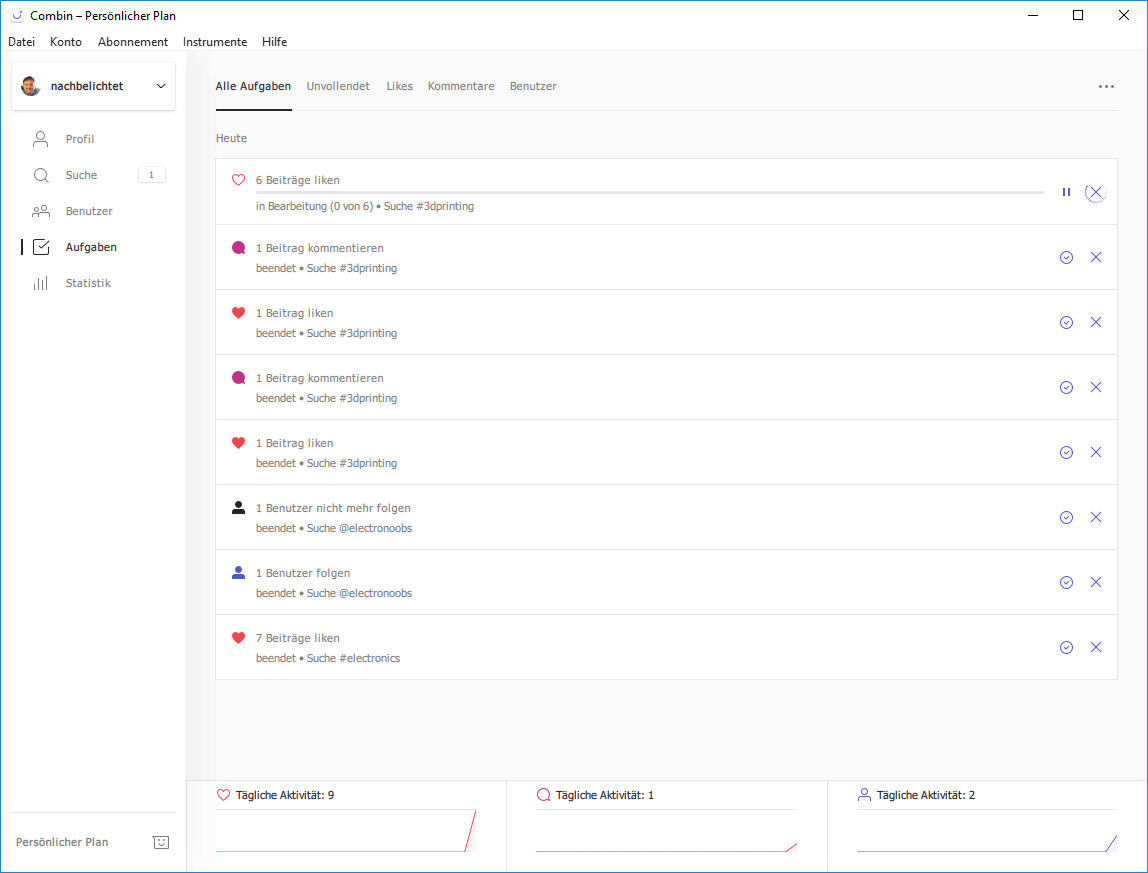Cancel the running 6 Beiträge liken task

click(1096, 192)
